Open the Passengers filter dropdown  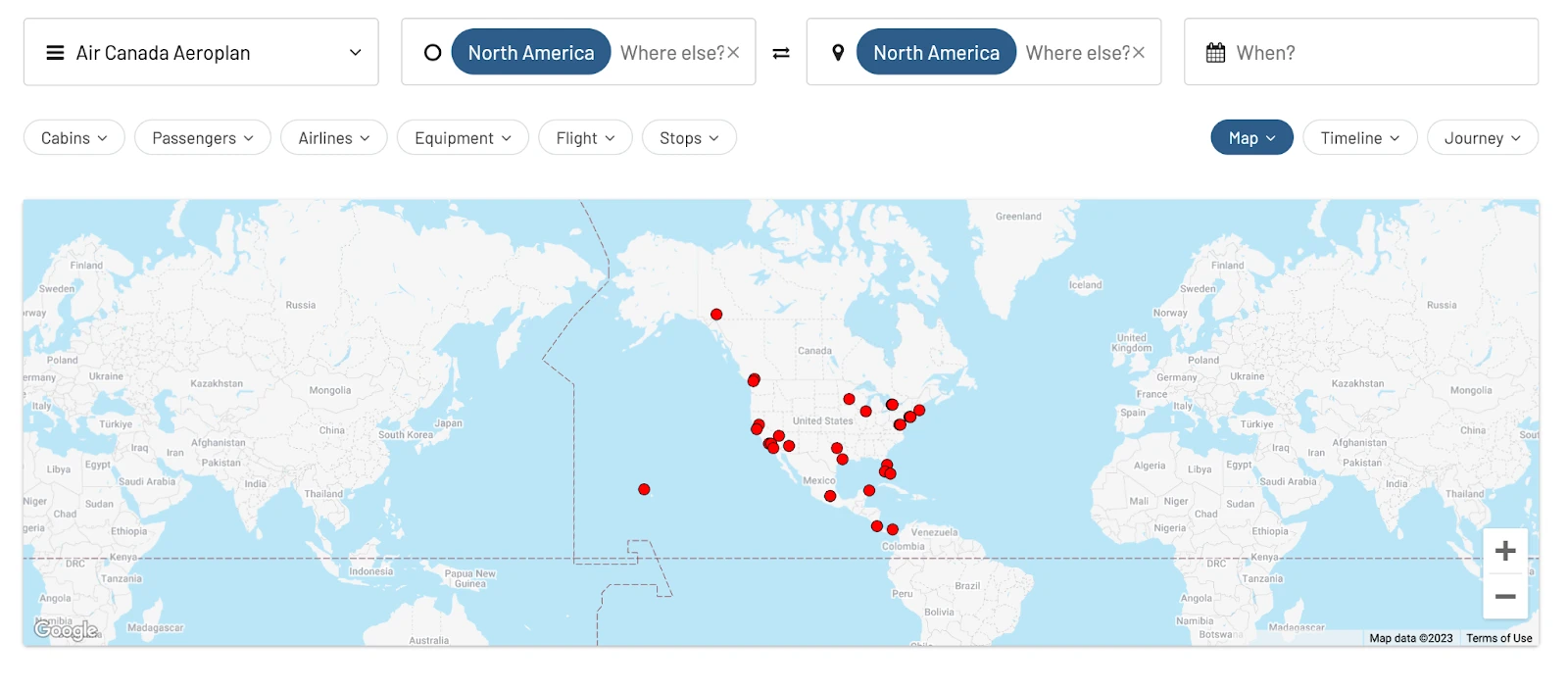203,138
